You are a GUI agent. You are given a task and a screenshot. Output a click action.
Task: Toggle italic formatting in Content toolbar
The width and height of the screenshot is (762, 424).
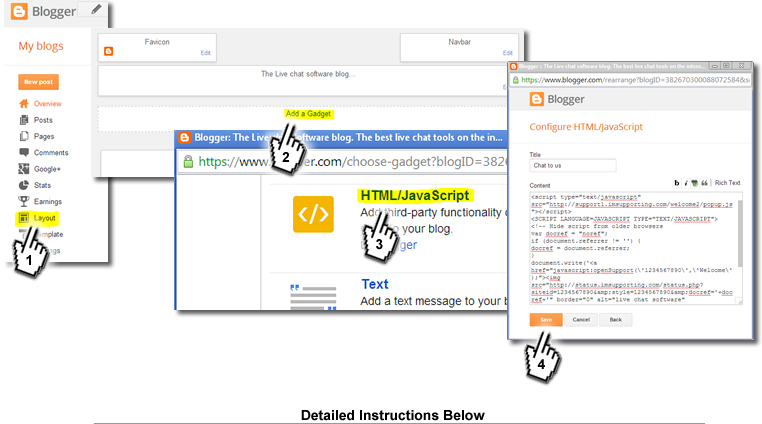point(686,183)
